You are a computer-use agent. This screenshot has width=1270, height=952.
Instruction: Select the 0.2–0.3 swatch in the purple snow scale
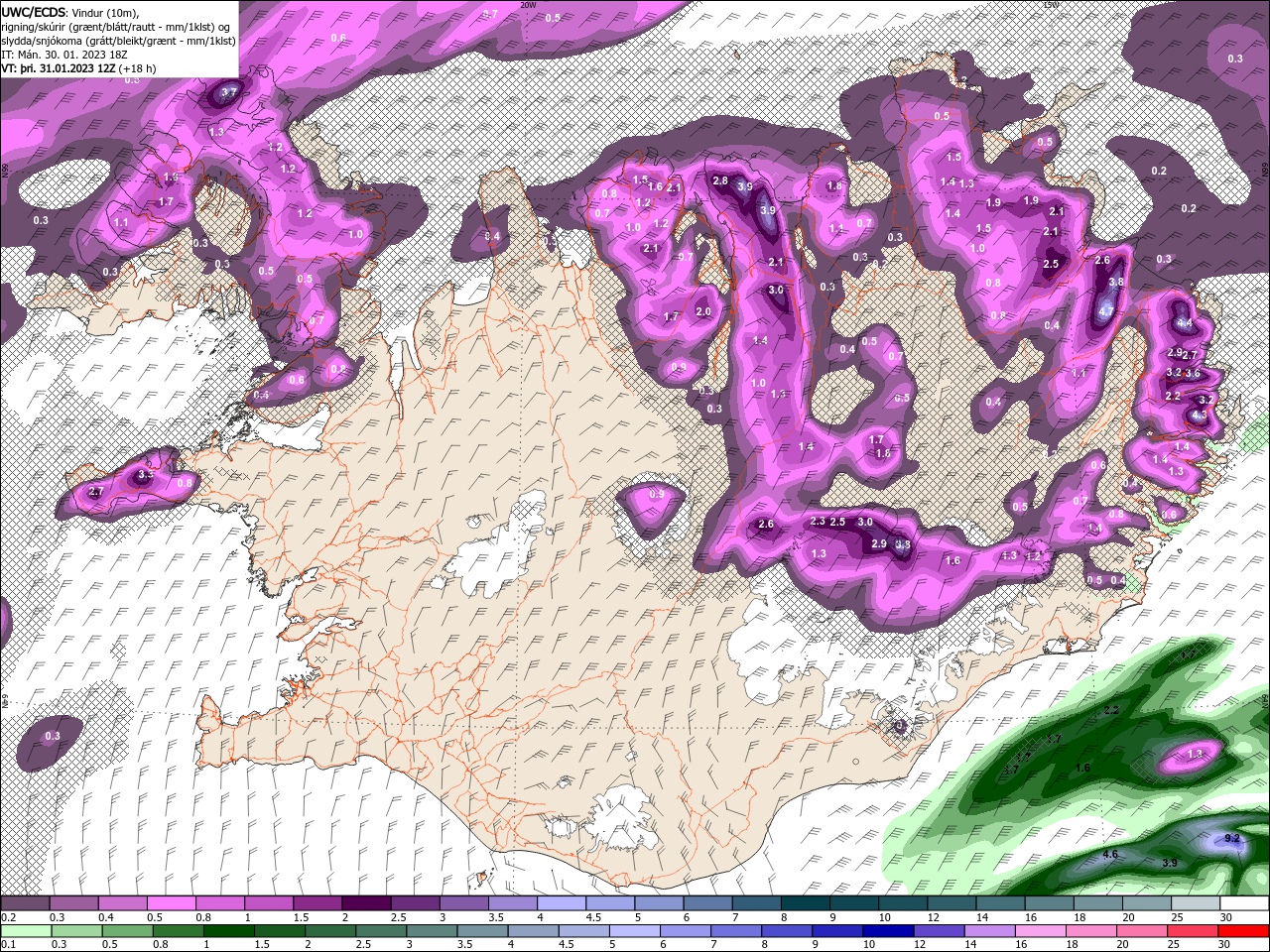[x=26, y=904]
